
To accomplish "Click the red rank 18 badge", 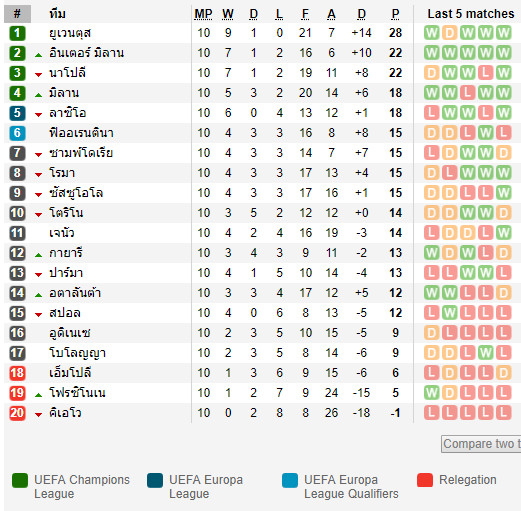I will pos(17,373).
